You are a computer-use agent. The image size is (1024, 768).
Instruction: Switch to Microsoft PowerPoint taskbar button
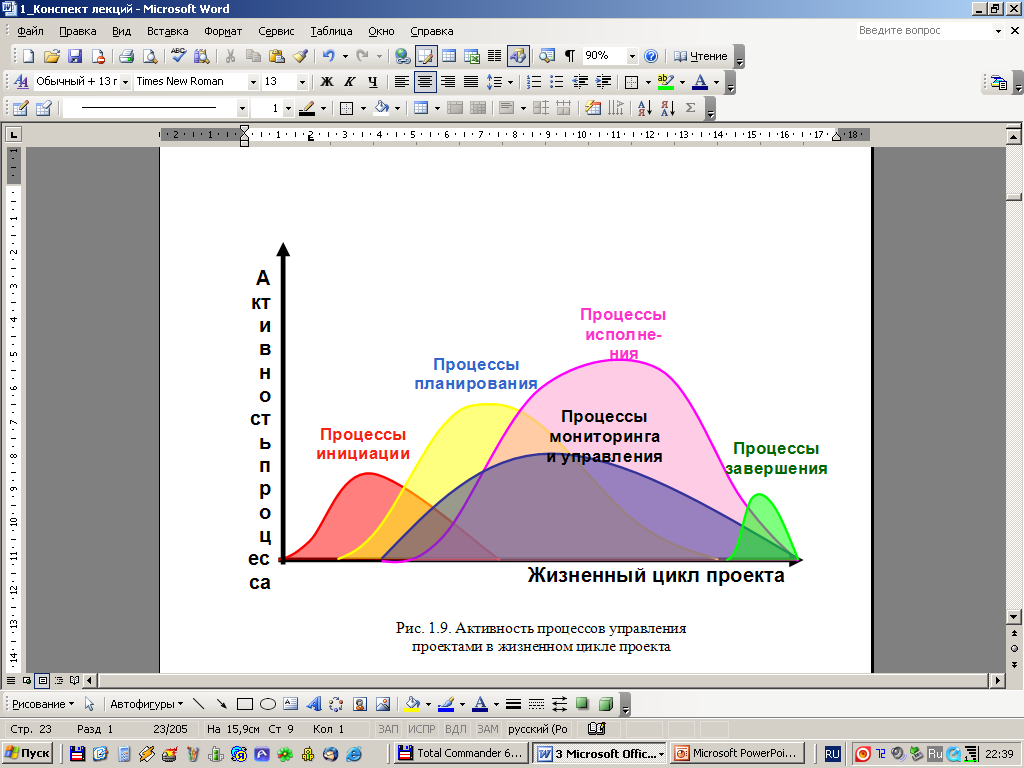coord(737,753)
